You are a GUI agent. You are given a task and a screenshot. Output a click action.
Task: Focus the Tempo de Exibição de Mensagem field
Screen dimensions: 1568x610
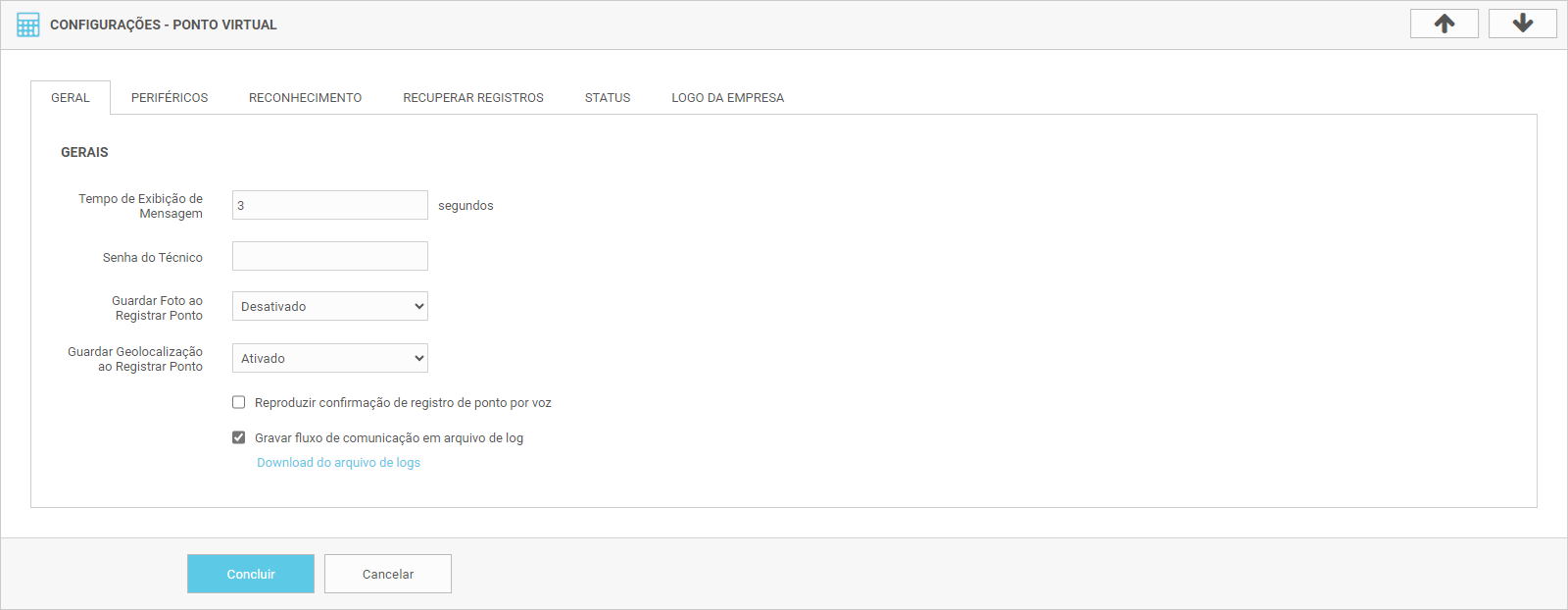[329, 205]
